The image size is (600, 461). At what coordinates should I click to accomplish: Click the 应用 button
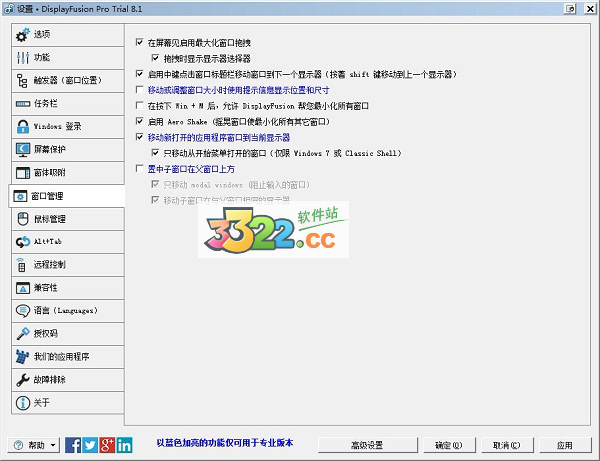pyautogui.click(x=565, y=445)
